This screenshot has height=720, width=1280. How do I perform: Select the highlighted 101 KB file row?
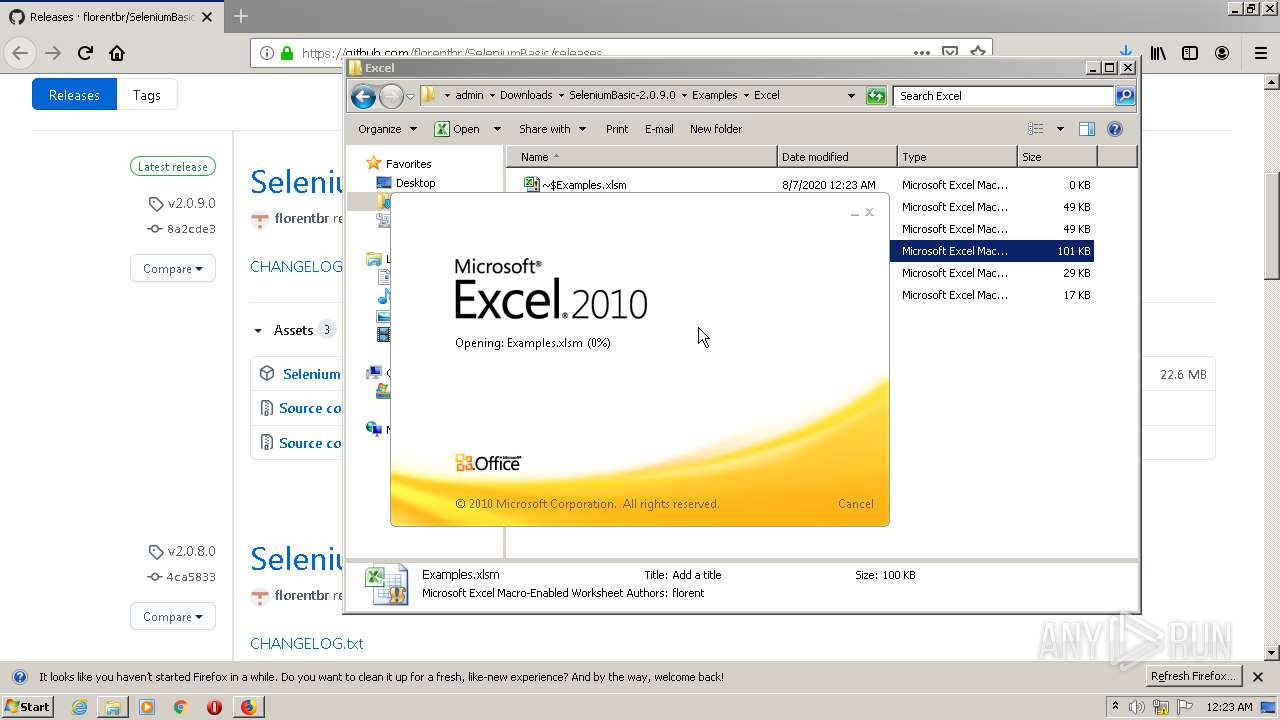[992, 251]
